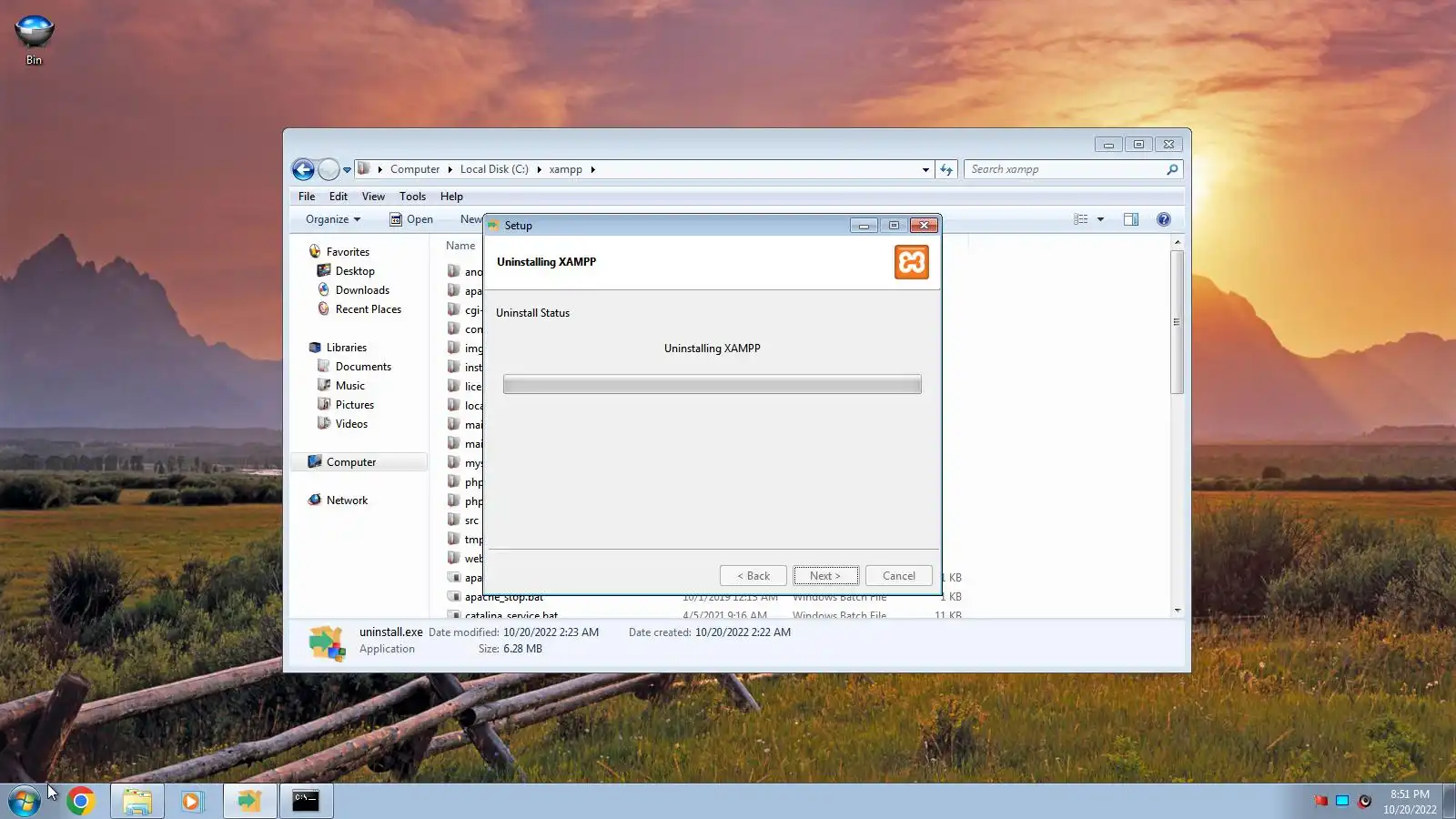Go back using the Explorer Back arrow
The image size is (1456, 819).
(x=303, y=169)
